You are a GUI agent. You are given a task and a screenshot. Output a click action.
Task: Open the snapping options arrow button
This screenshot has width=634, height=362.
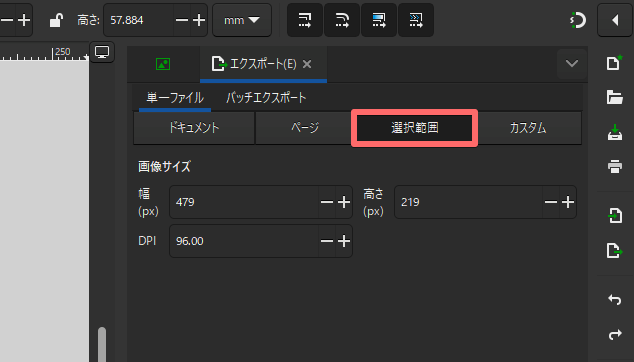pos(615,20)
